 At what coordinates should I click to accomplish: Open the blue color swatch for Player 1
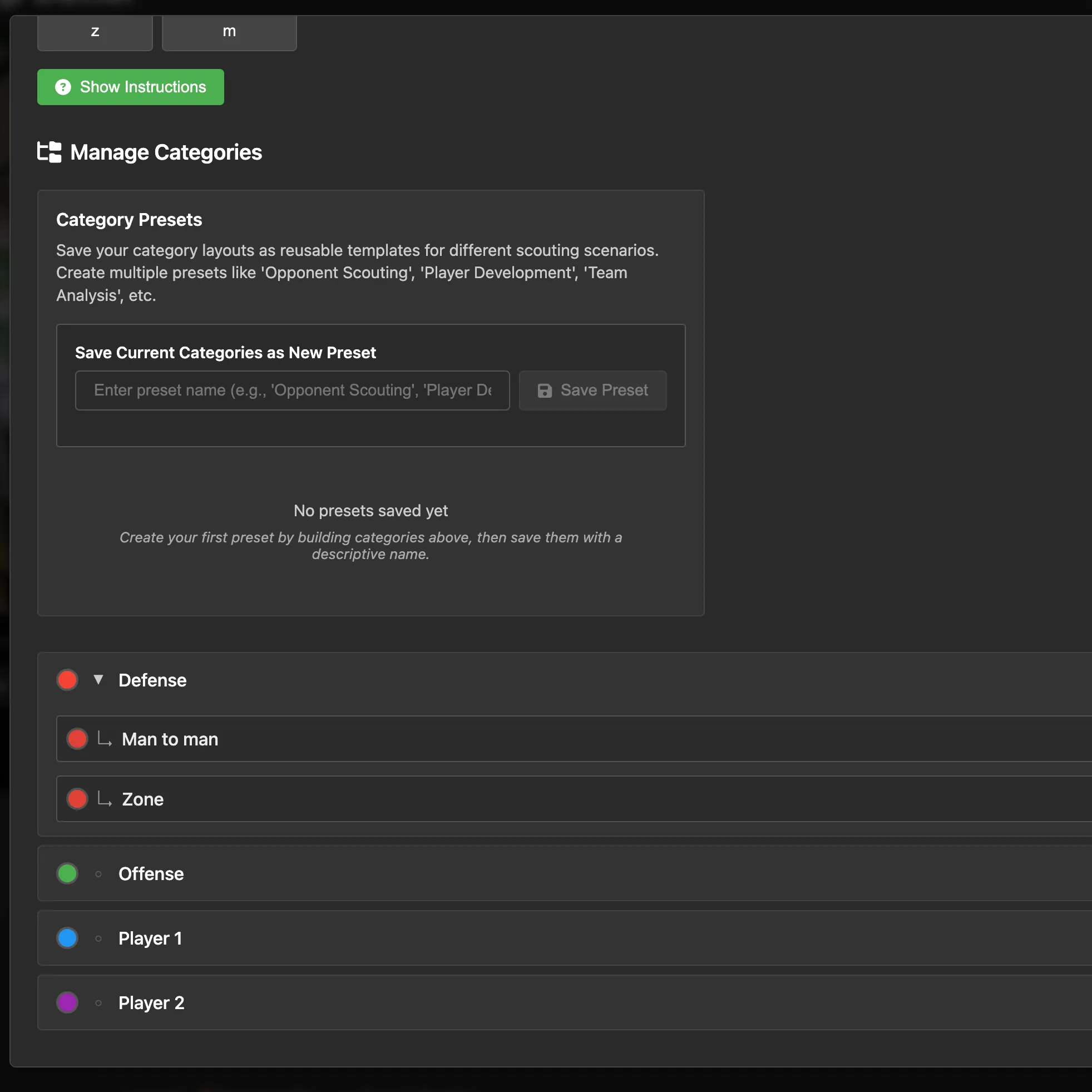coord(67,938)
